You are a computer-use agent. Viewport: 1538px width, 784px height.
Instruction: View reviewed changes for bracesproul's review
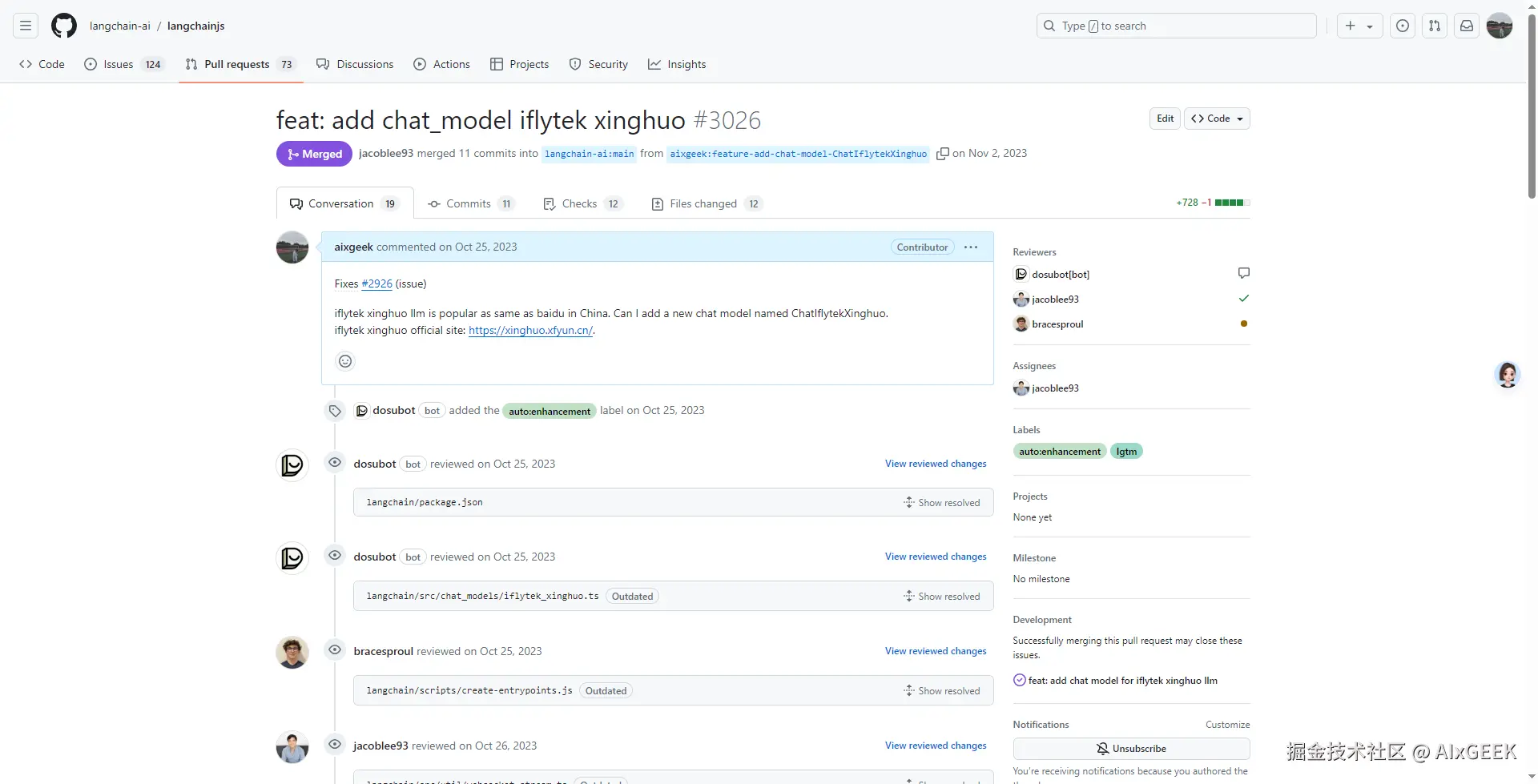tap(936, 651)
